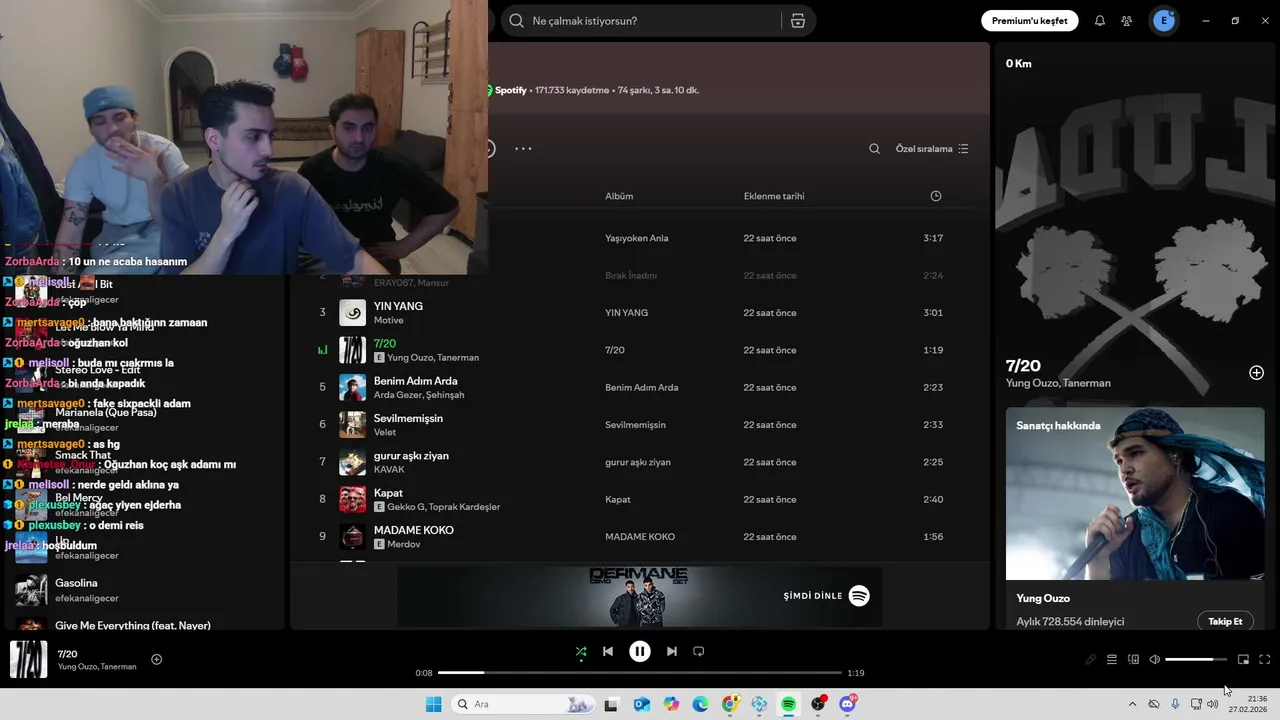
Task: Open Google Chrome from the taskbar
Action: [730, 704]
